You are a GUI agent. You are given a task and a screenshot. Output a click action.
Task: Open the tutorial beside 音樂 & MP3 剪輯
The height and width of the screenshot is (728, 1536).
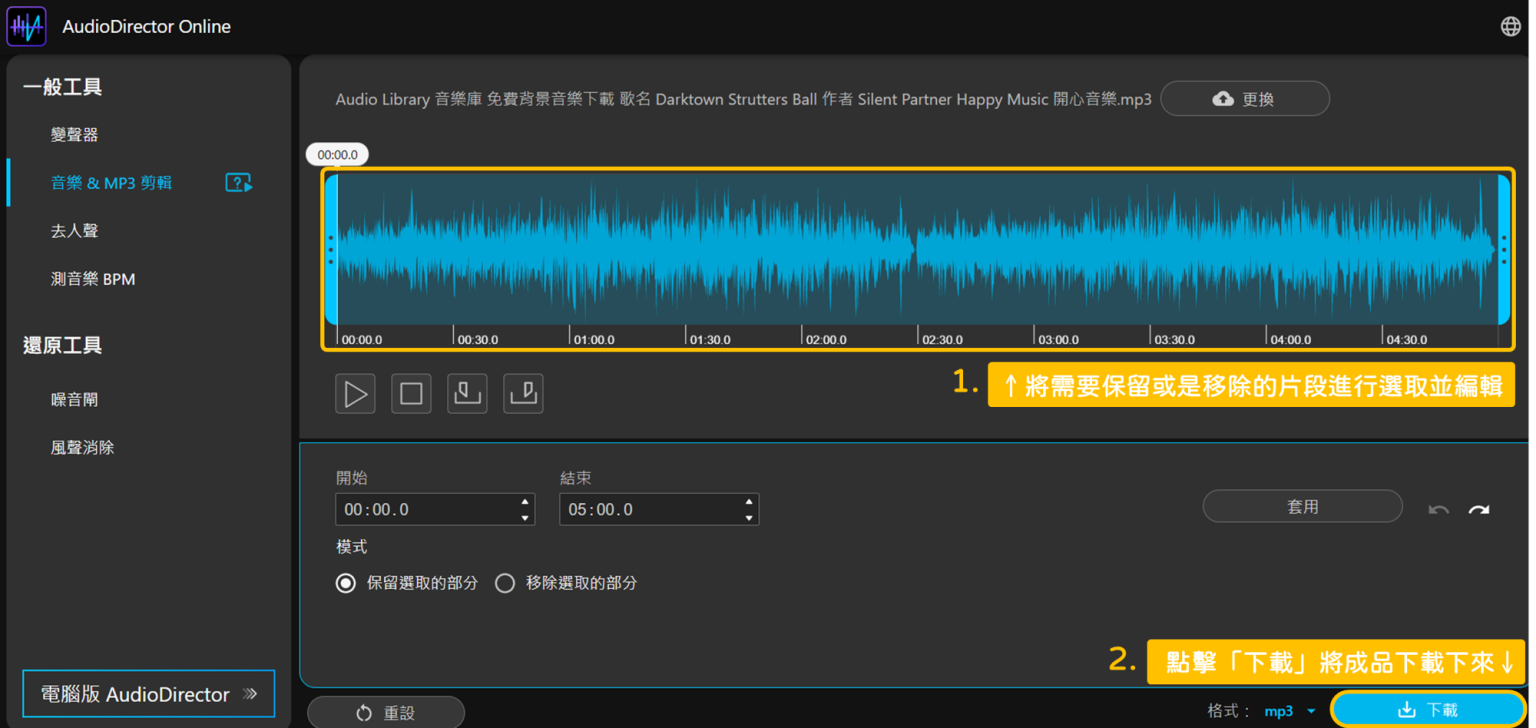(238, 182)
